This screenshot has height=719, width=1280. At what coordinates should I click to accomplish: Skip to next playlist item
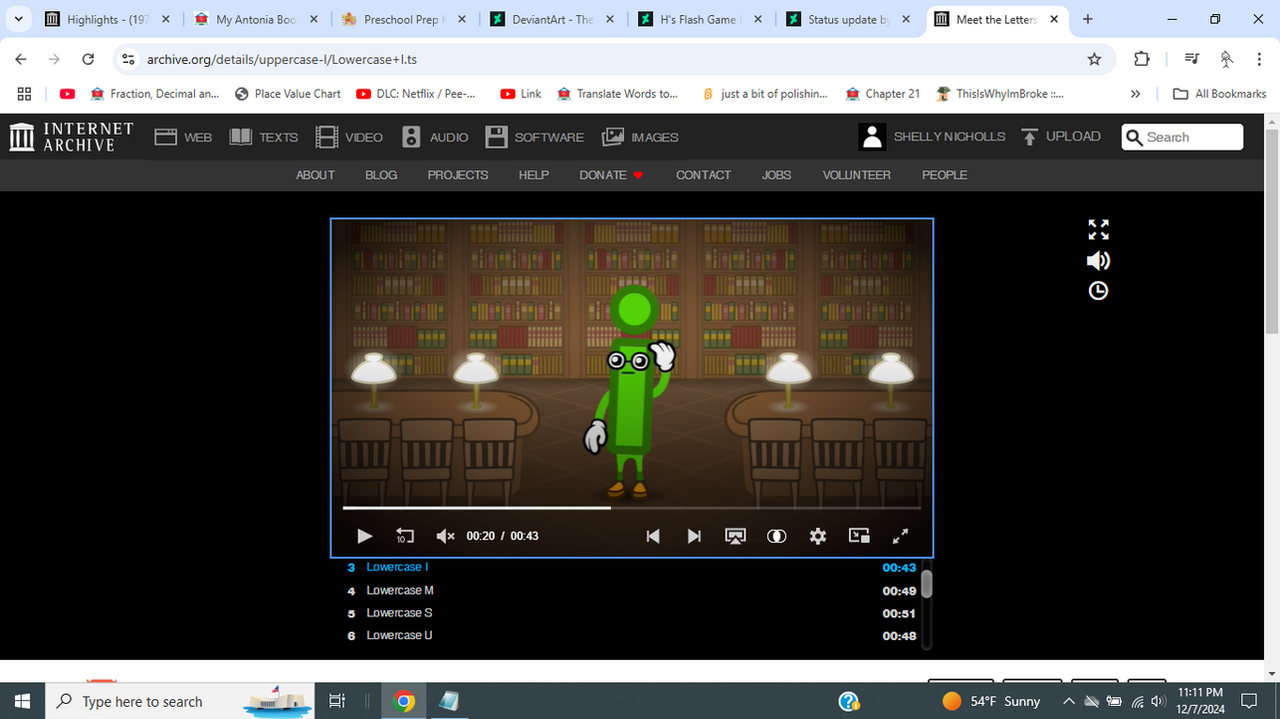[694, 536]
